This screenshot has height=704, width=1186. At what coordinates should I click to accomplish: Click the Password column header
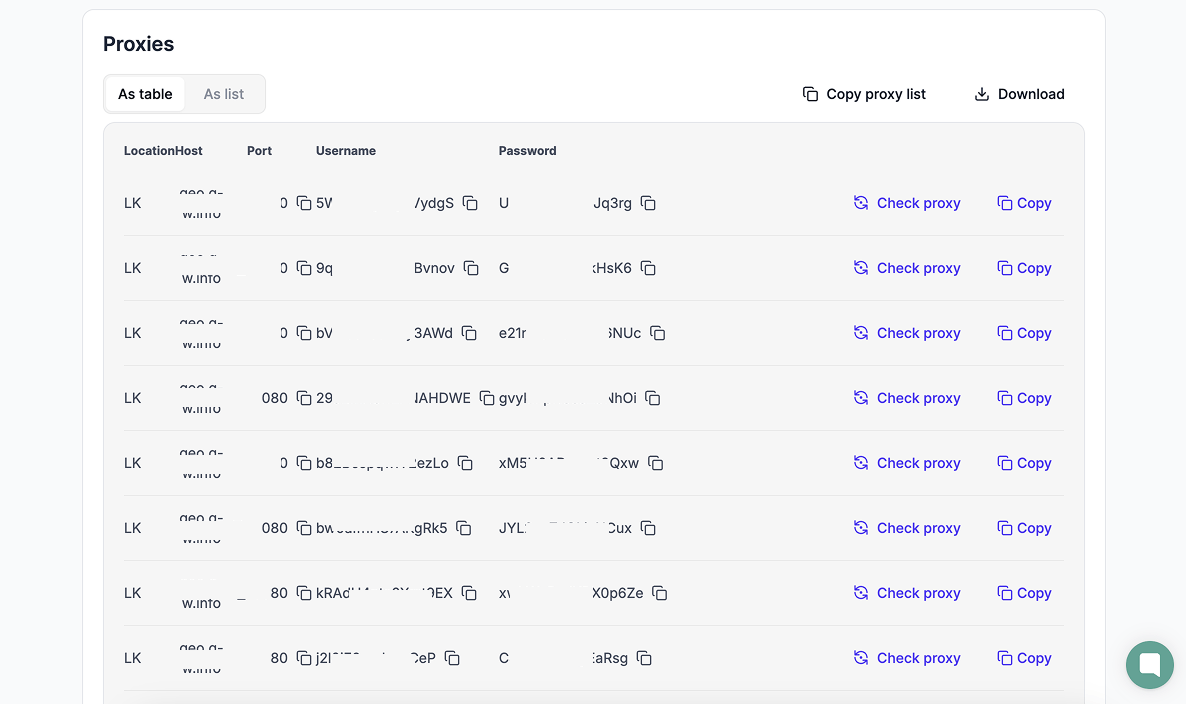tap(527, 151)
